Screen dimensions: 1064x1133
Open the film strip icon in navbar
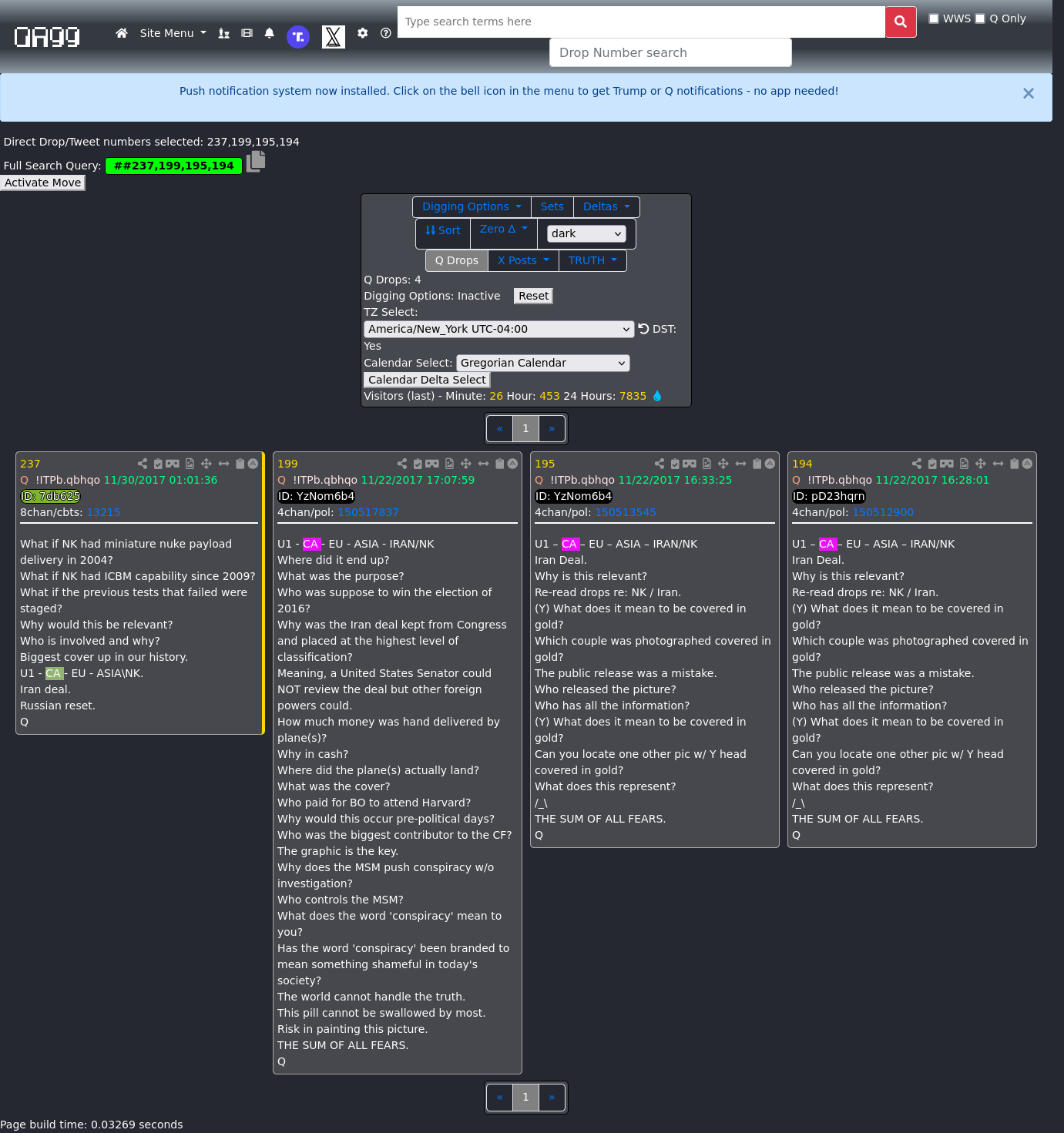[247, 33]
